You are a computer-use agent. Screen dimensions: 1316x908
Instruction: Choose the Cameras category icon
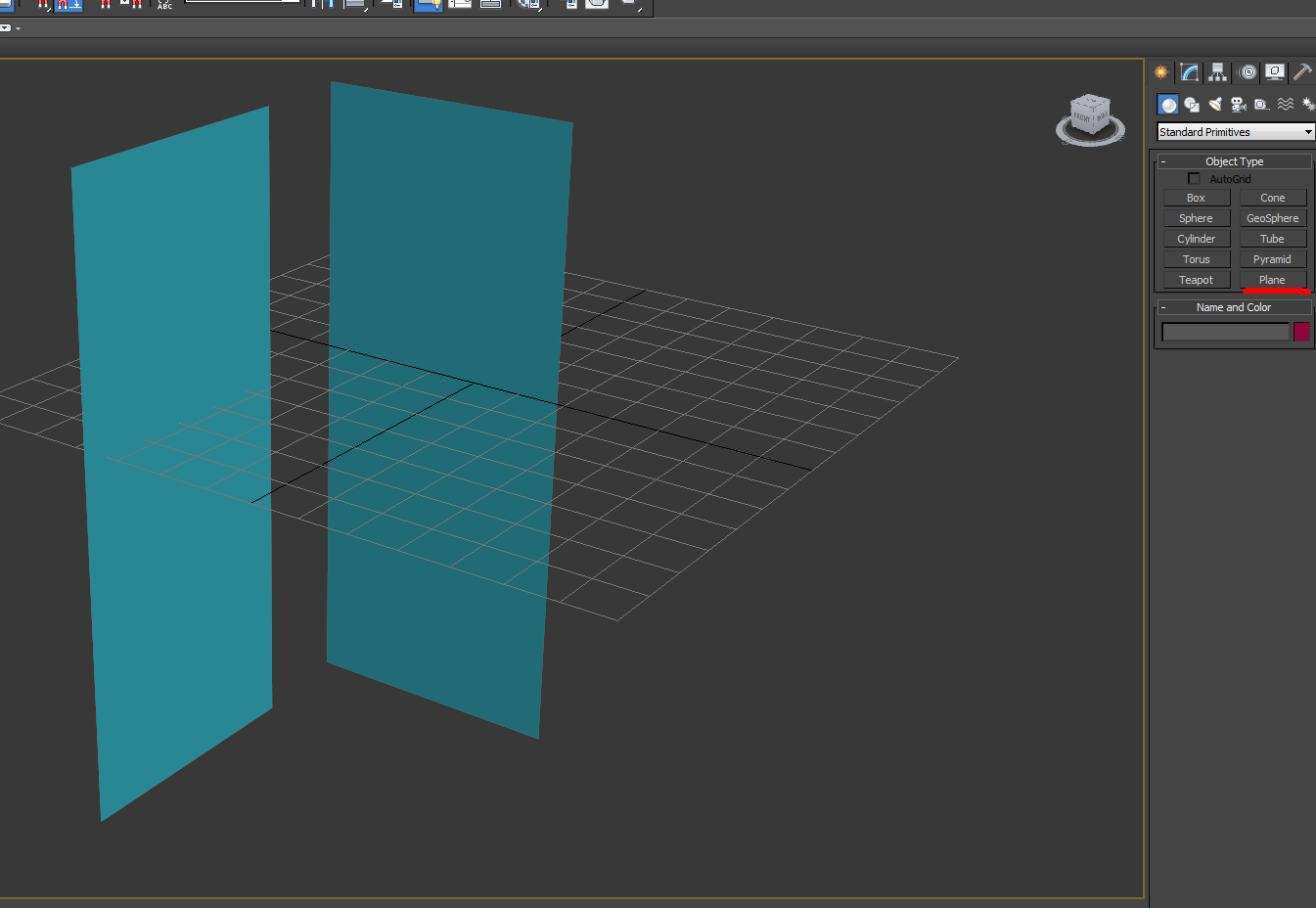[1238, 105]
